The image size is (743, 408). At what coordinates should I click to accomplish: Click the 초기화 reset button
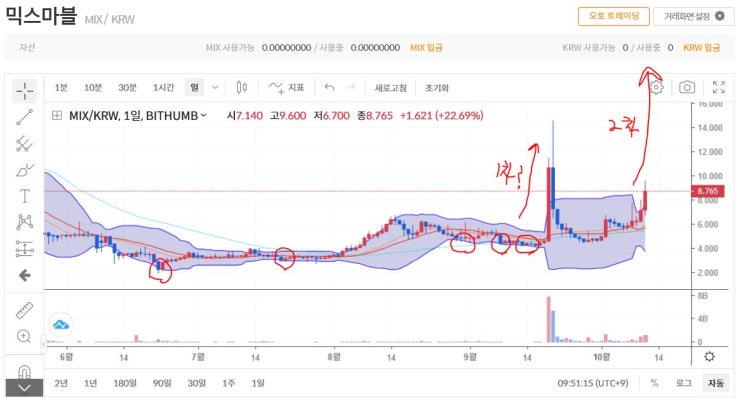point(436,88)
